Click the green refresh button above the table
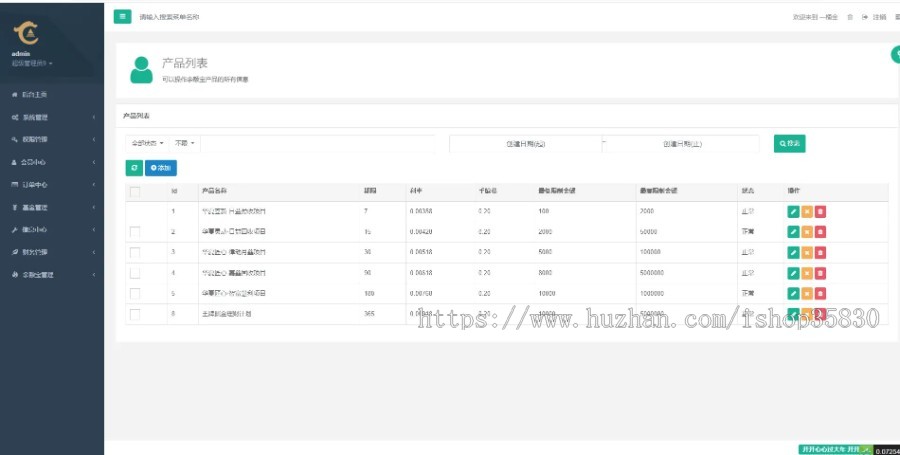 pos(134,168)
